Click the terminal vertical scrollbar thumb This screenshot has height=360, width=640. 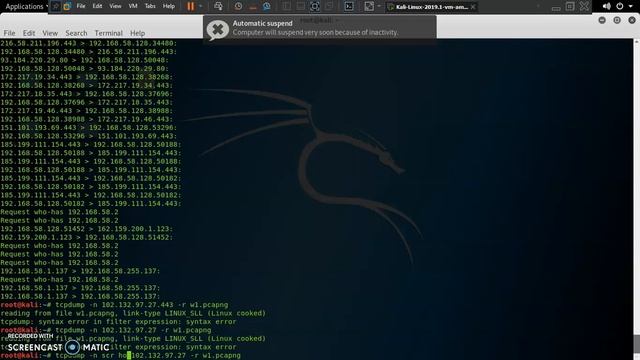[x=636, y=343]
